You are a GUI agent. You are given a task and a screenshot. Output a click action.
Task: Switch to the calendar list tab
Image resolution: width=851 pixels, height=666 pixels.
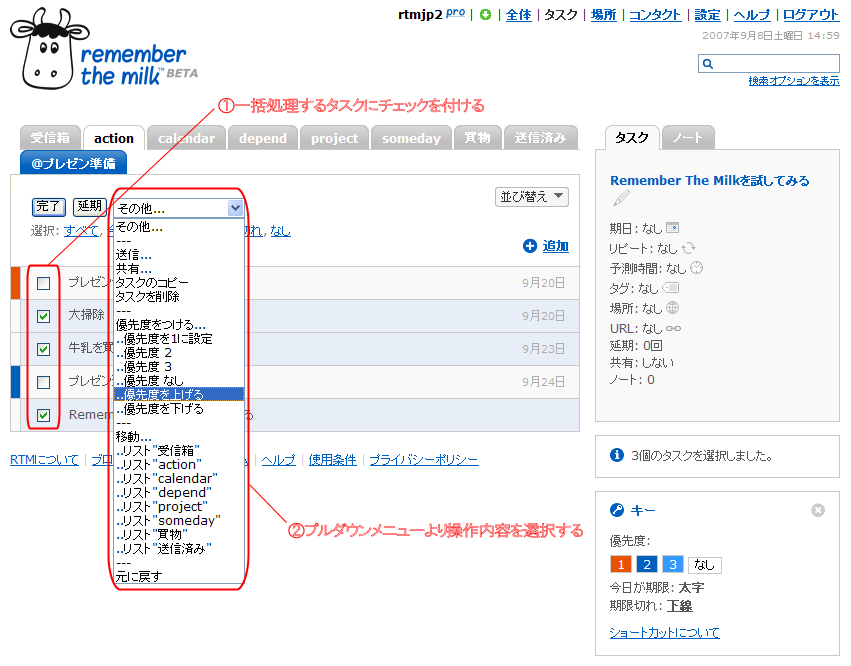(x=186, y=138)
